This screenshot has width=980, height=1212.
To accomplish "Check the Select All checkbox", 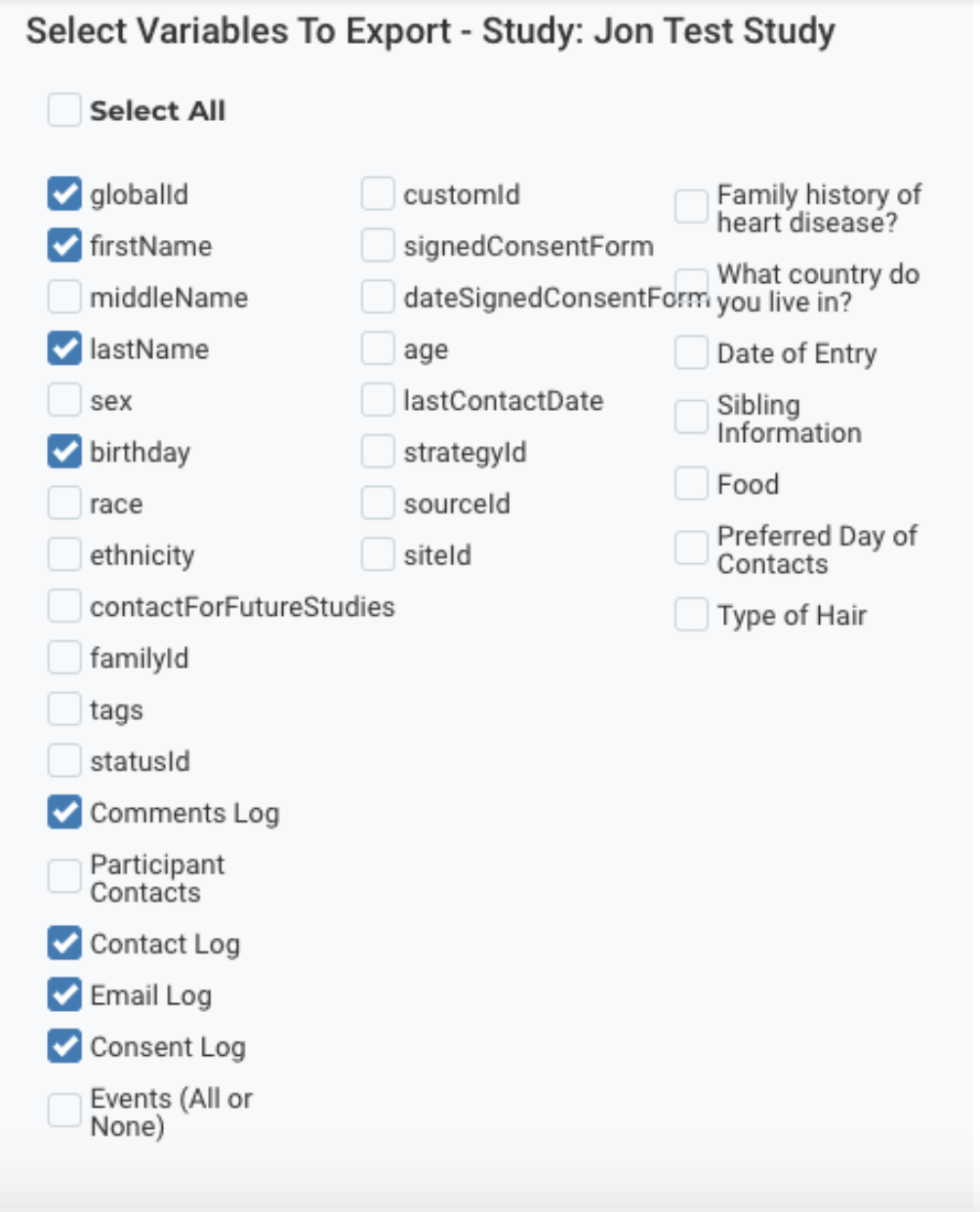I will [64, 110].
